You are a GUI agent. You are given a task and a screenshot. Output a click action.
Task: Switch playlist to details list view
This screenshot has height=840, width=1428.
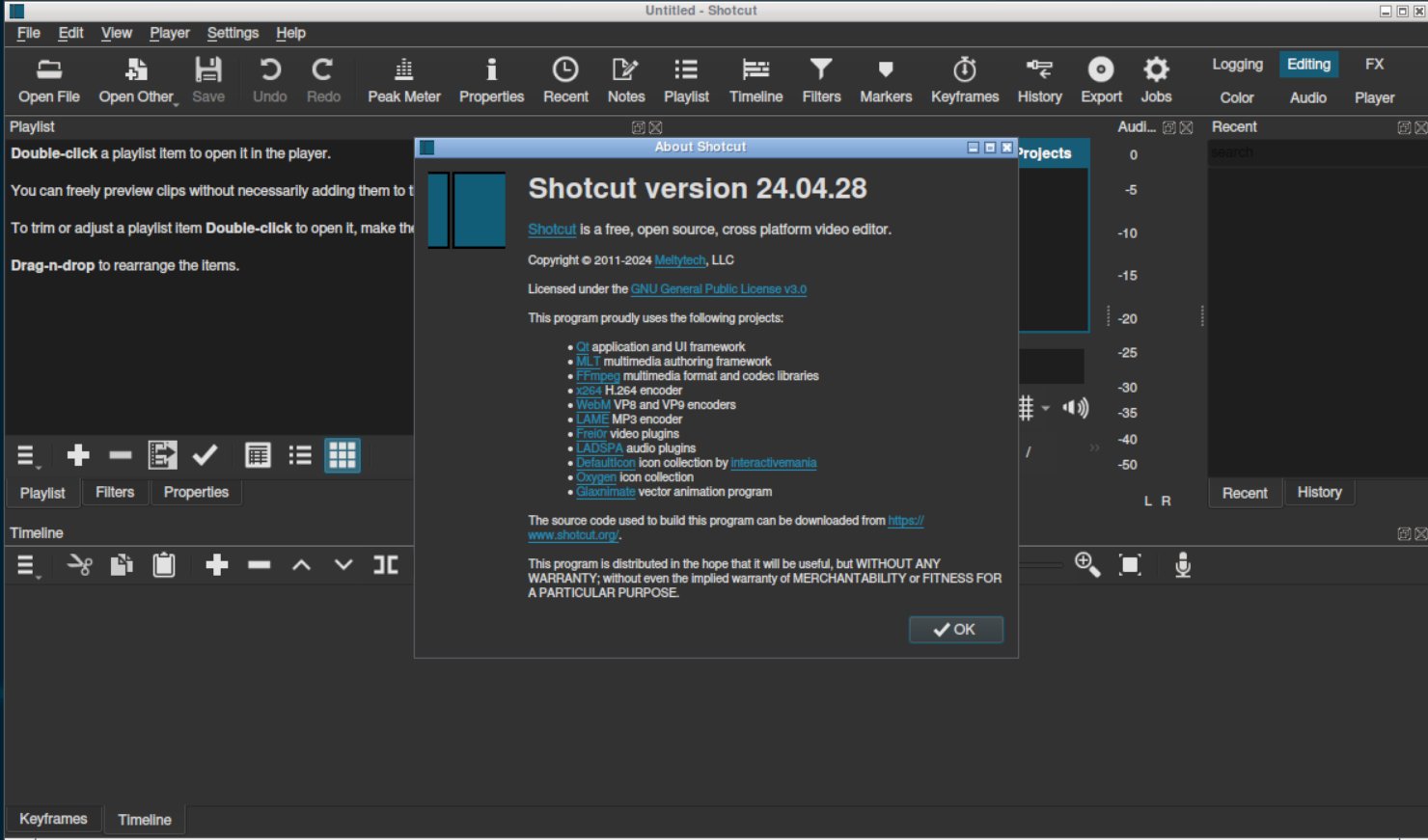tap(258, 455)
